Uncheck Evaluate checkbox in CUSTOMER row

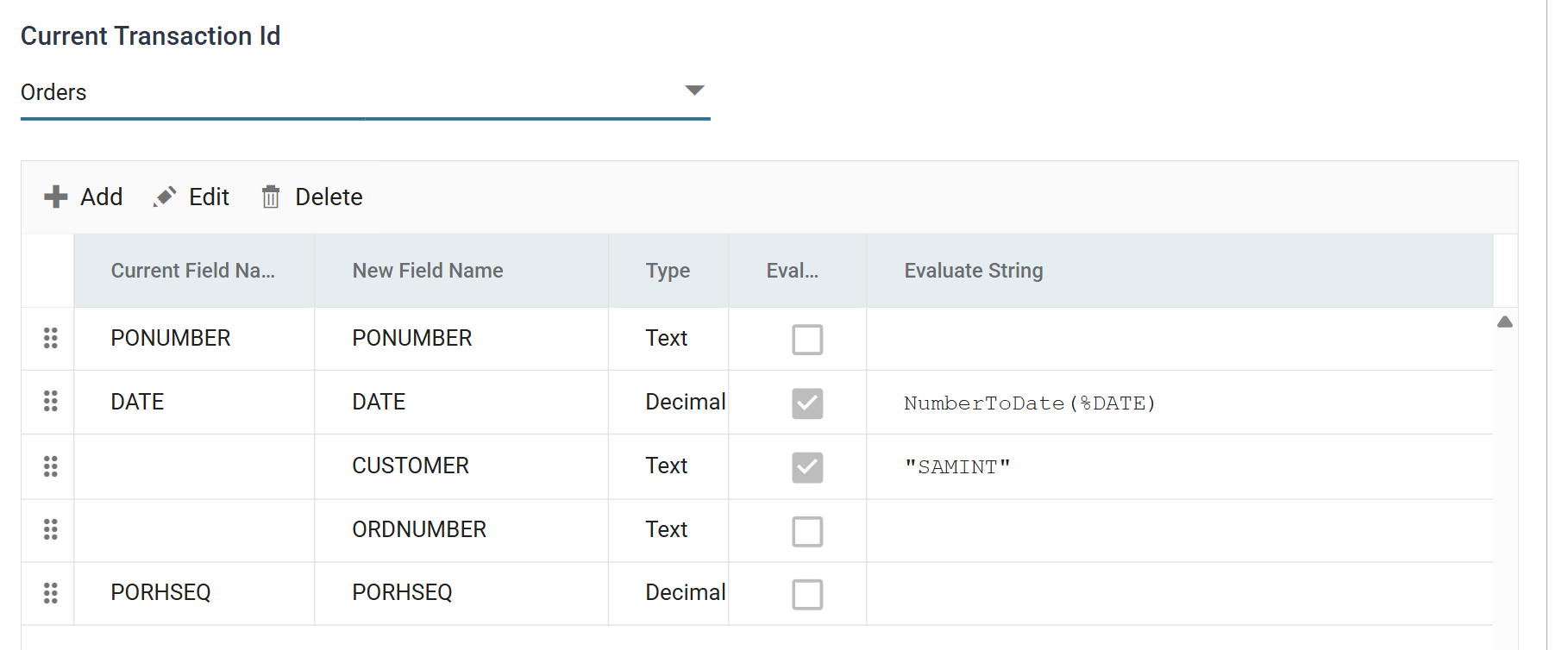[807, 466]
